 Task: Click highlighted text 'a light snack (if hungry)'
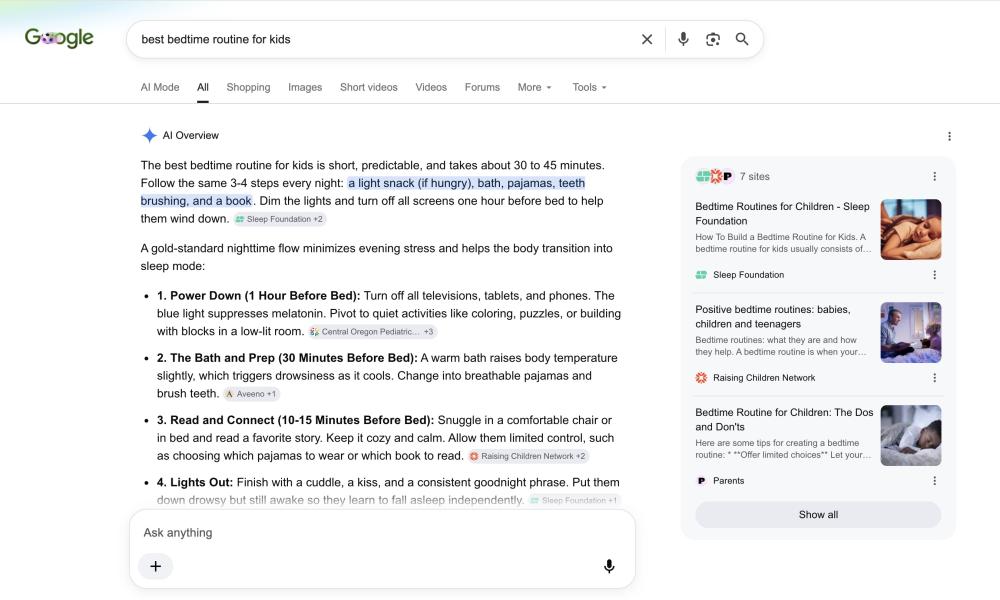(409, 183)
